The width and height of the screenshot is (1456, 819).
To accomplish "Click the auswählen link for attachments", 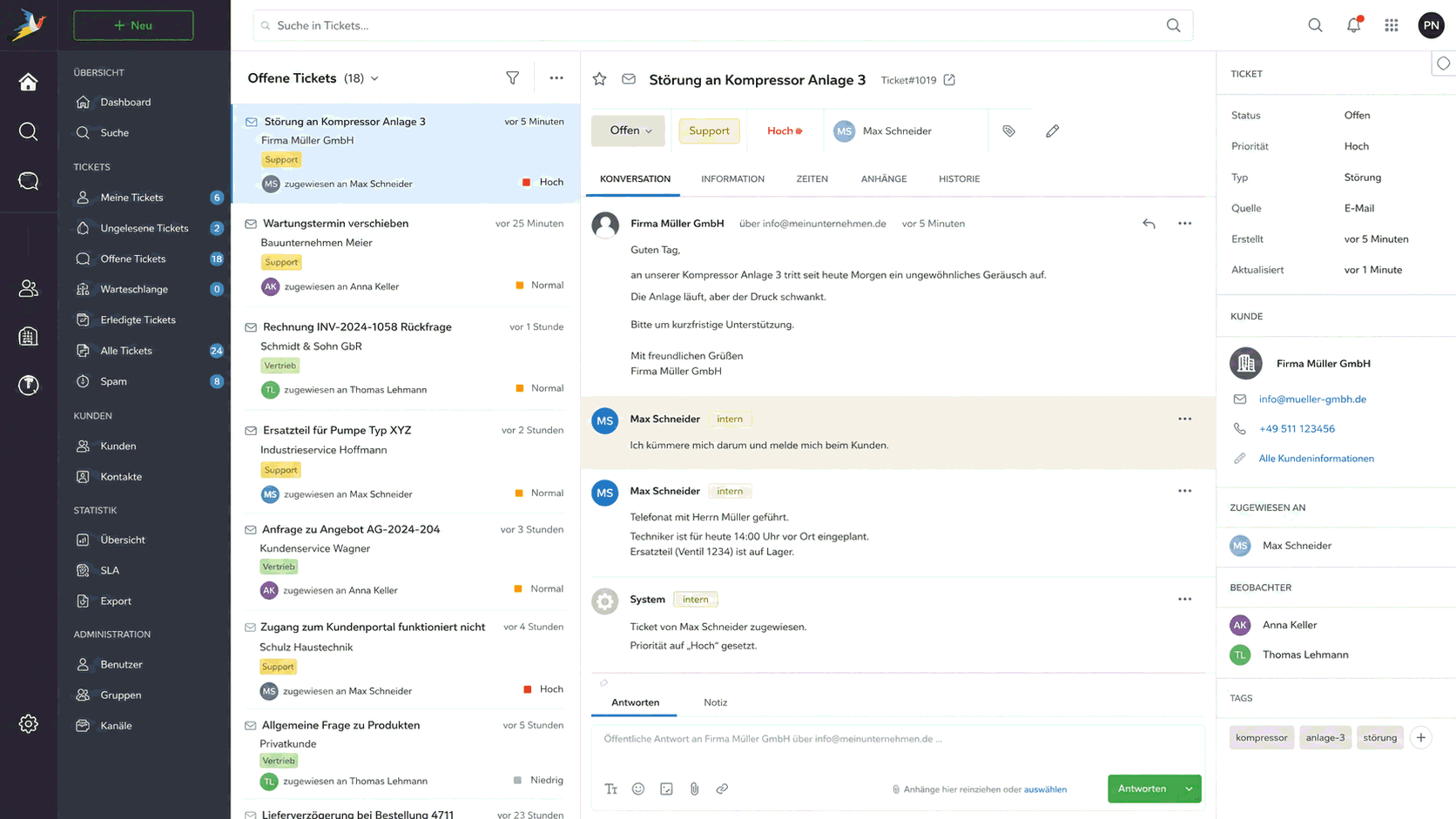I will pos(1045,789).
